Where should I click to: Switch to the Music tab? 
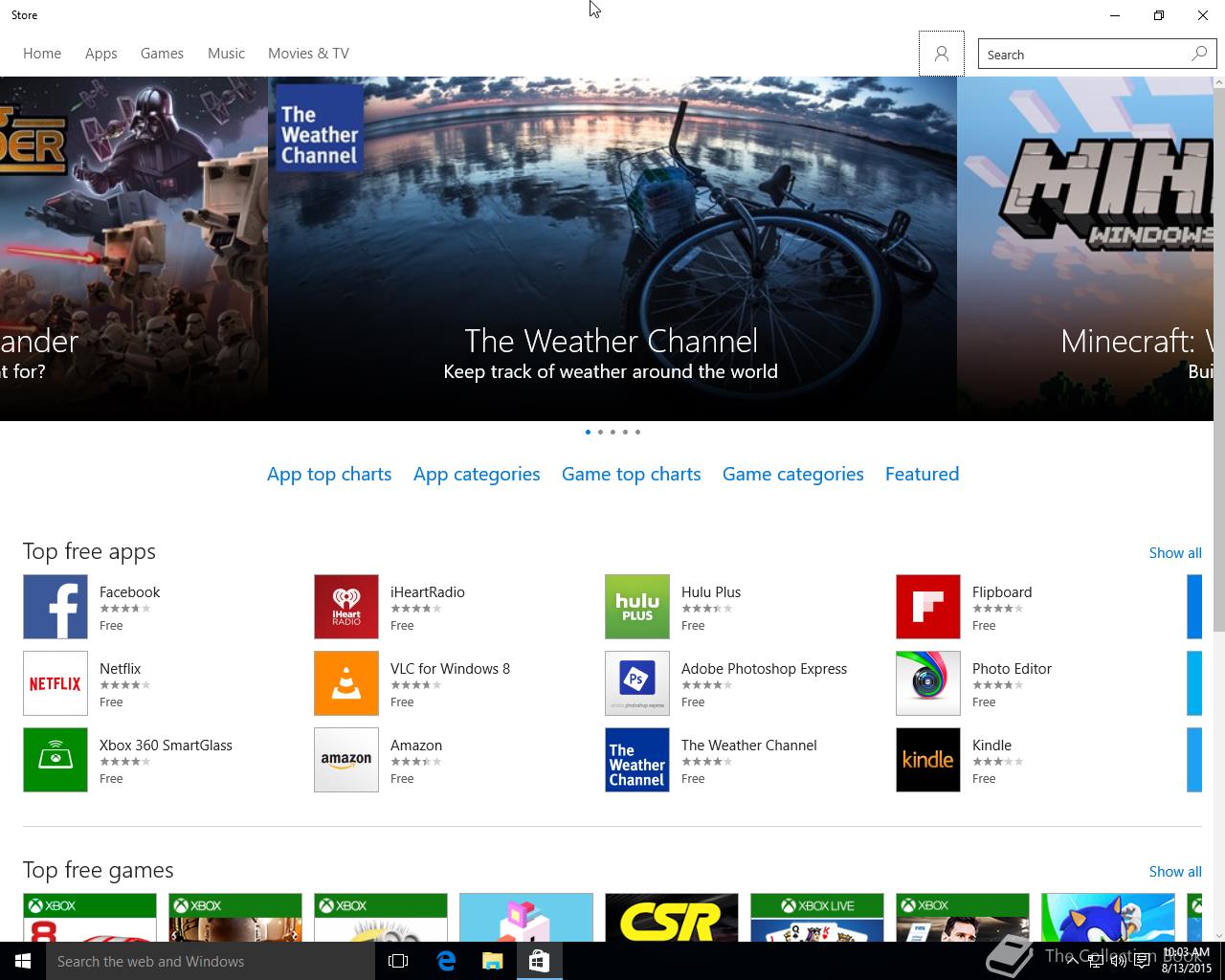coord(226,54)
